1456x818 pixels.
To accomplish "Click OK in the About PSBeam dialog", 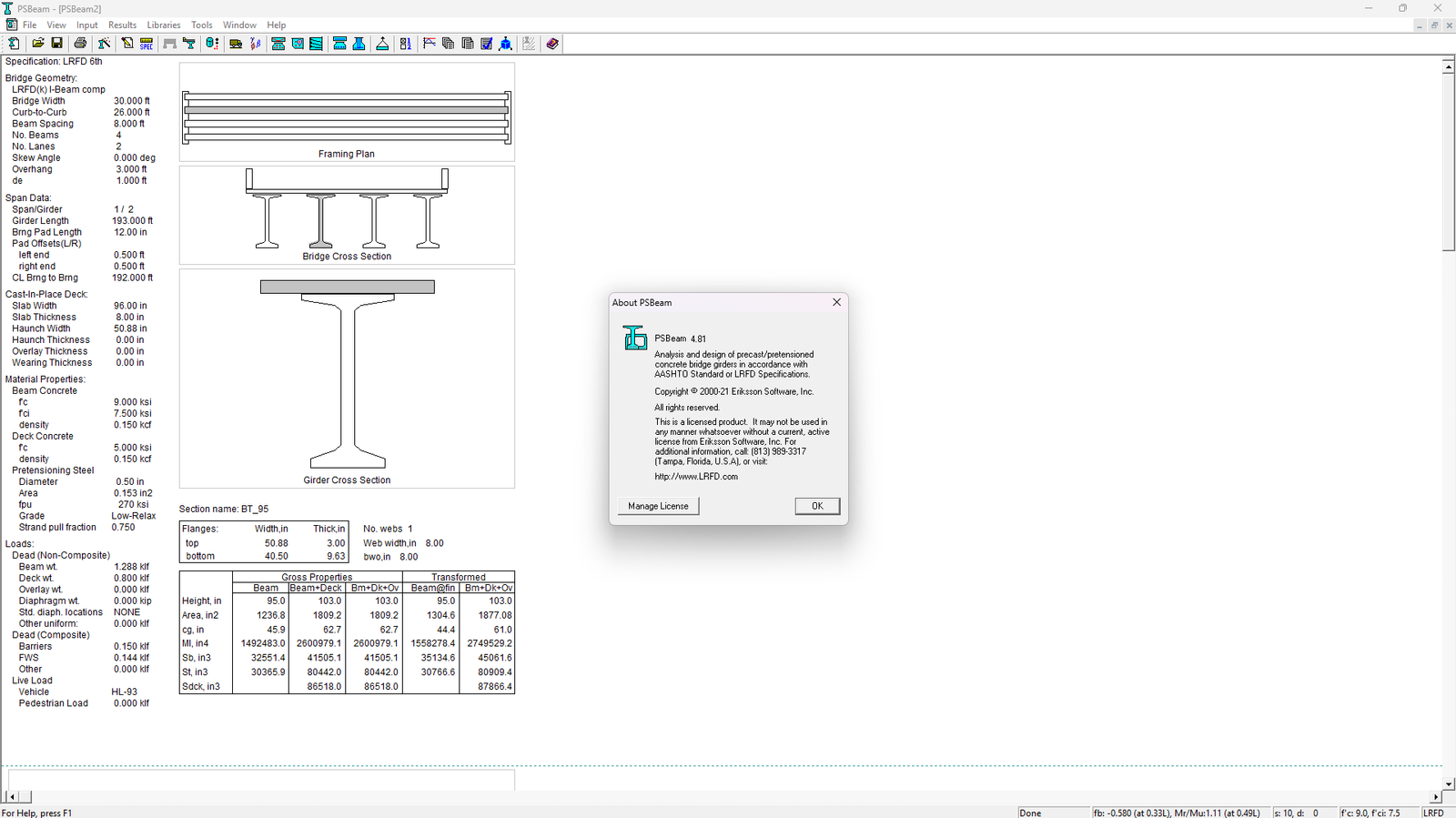I will [817, 506].
